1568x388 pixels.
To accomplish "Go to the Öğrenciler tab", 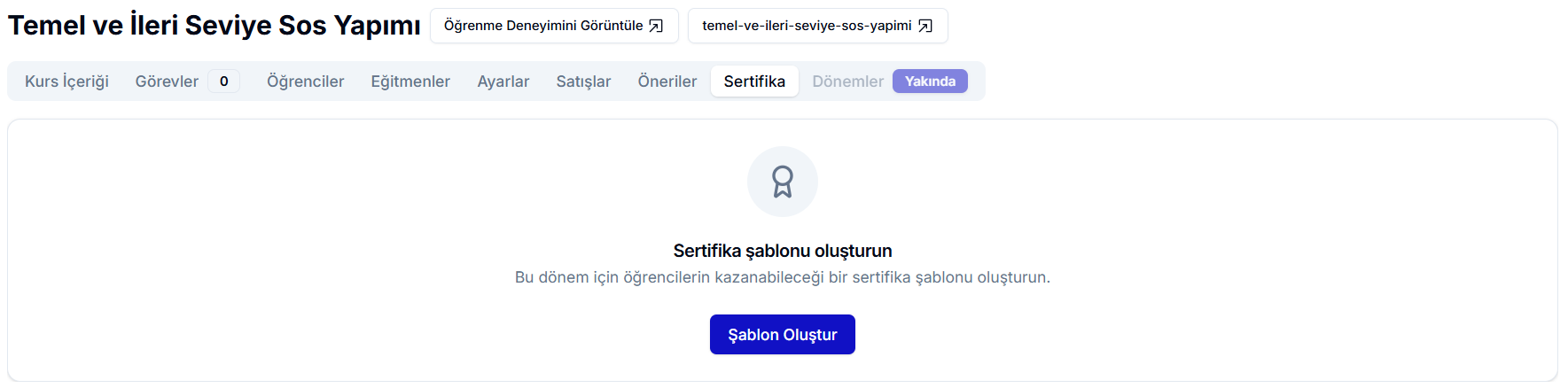I will 305,81.
